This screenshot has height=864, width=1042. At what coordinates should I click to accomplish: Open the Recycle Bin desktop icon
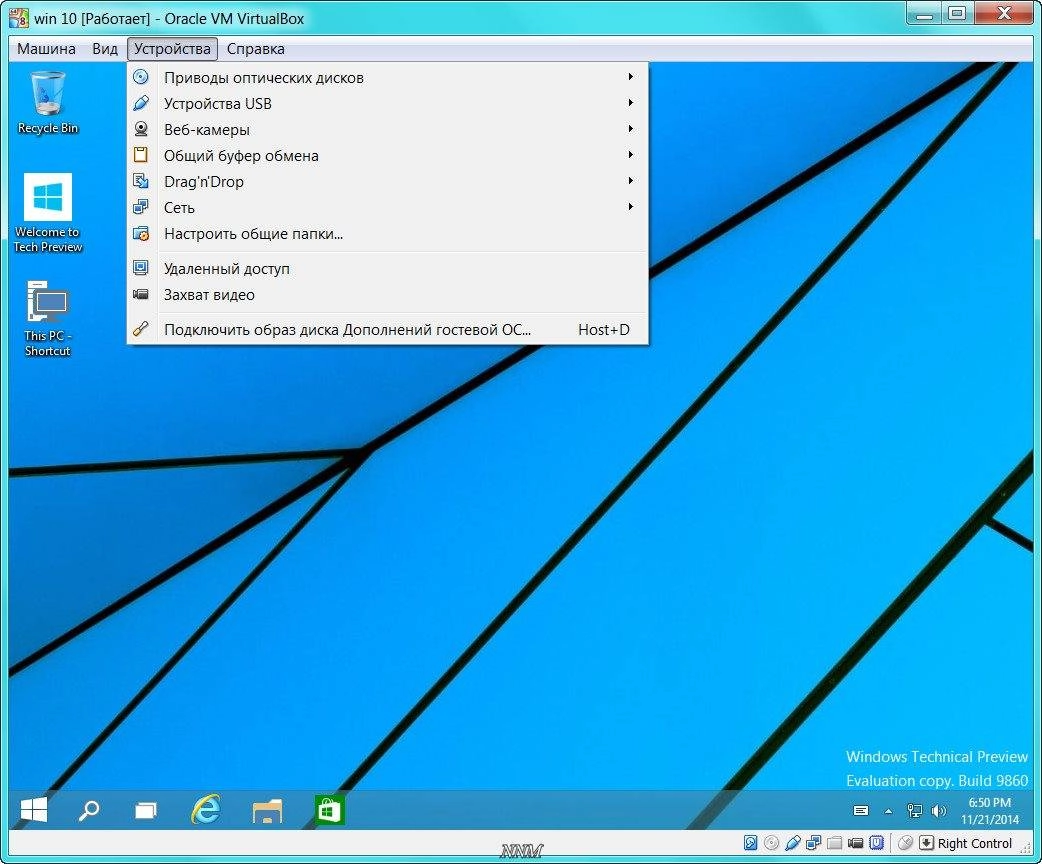coord(48,103)
